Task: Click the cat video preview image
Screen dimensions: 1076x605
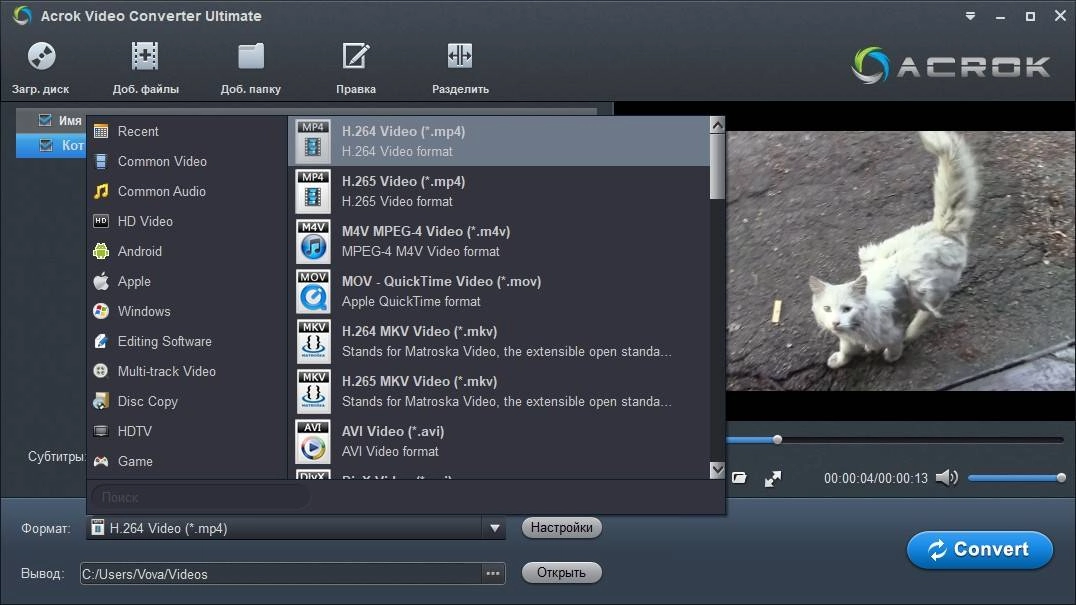Action: (901, 261)
